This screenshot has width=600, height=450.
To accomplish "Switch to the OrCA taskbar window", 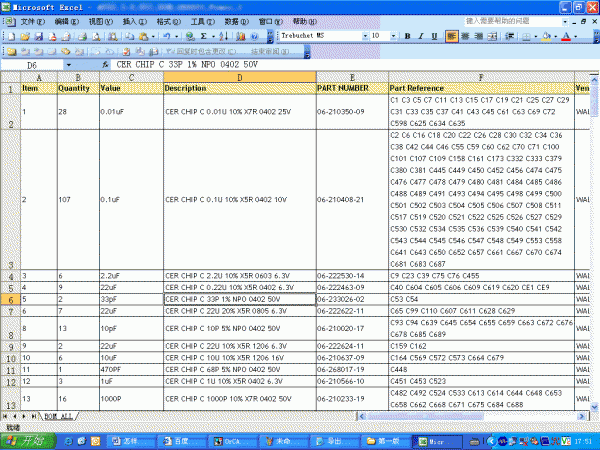I will point(232,441).
